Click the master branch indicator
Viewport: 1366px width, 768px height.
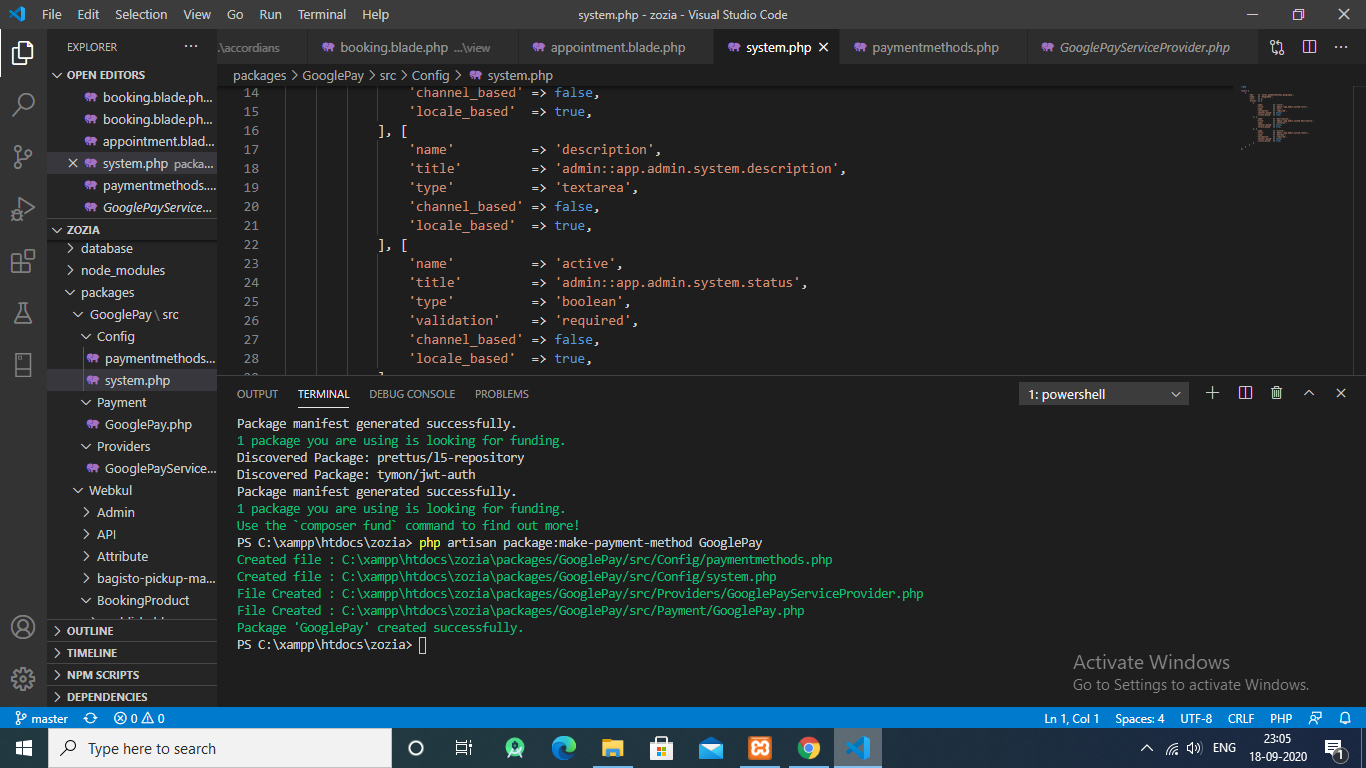(x=41, y=718)
